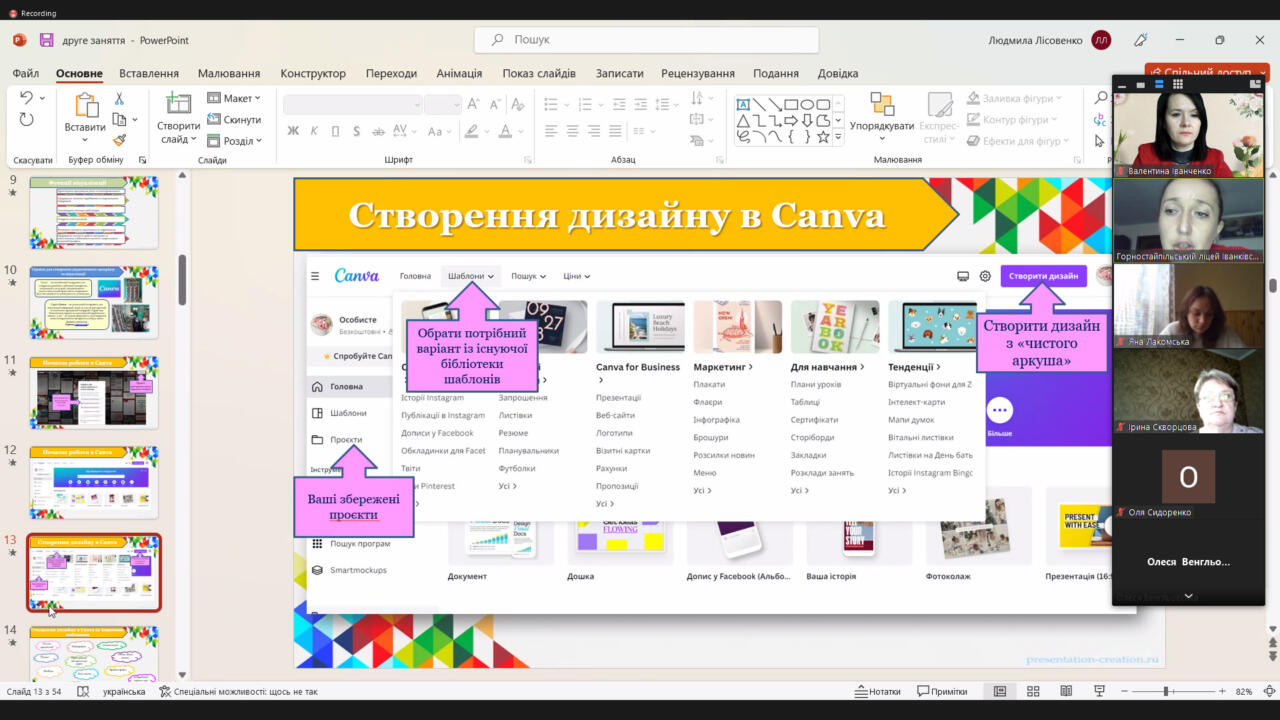The height and width of the screenshot is (720, 1280).
Task: Click the Створити слайд new slide icon
Action: click(178, 103)
